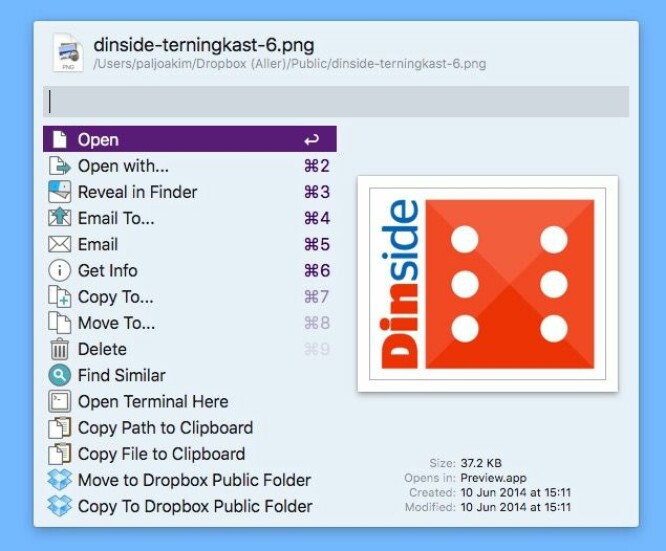
Task: Select Copy To... action
Action: tap(190, 297)
